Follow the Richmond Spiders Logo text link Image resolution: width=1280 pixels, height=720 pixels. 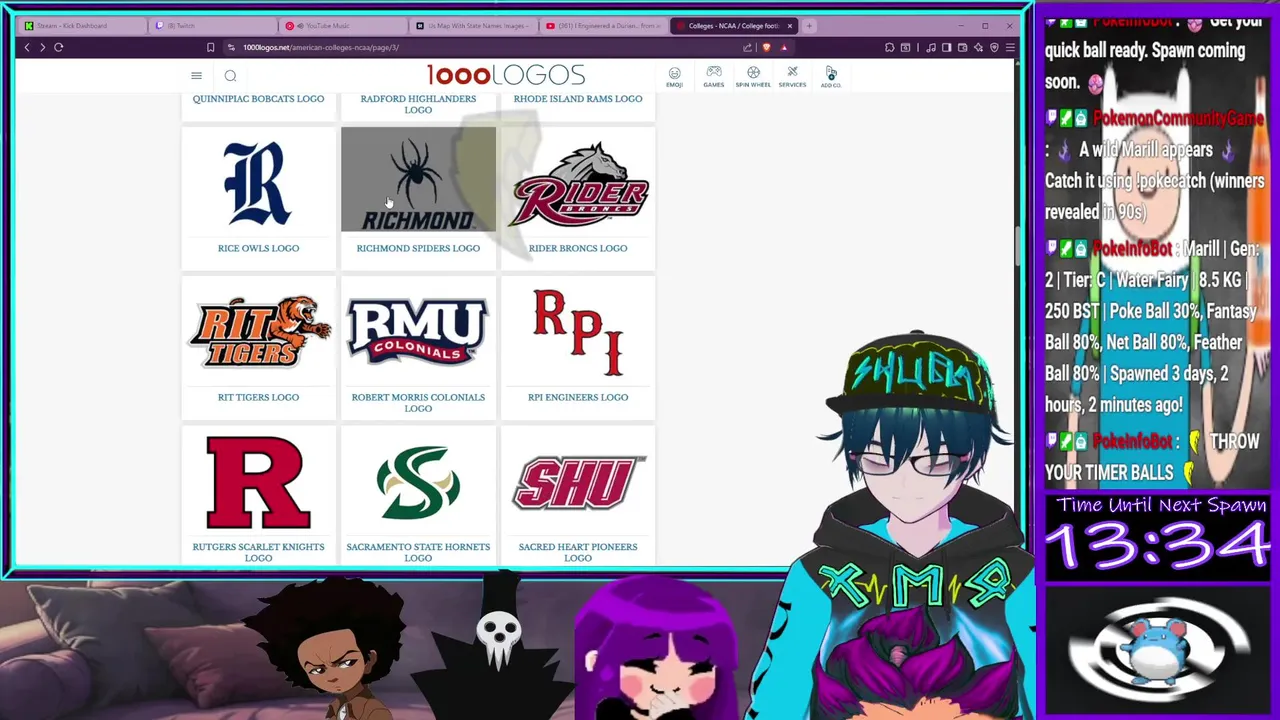click(418, 248)
